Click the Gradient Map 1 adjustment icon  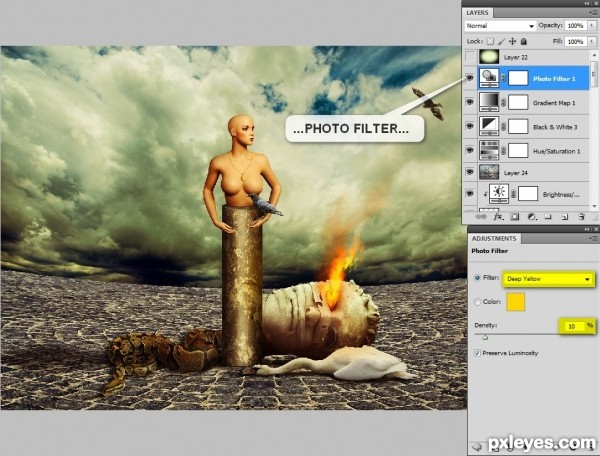(x=489, y=102)
